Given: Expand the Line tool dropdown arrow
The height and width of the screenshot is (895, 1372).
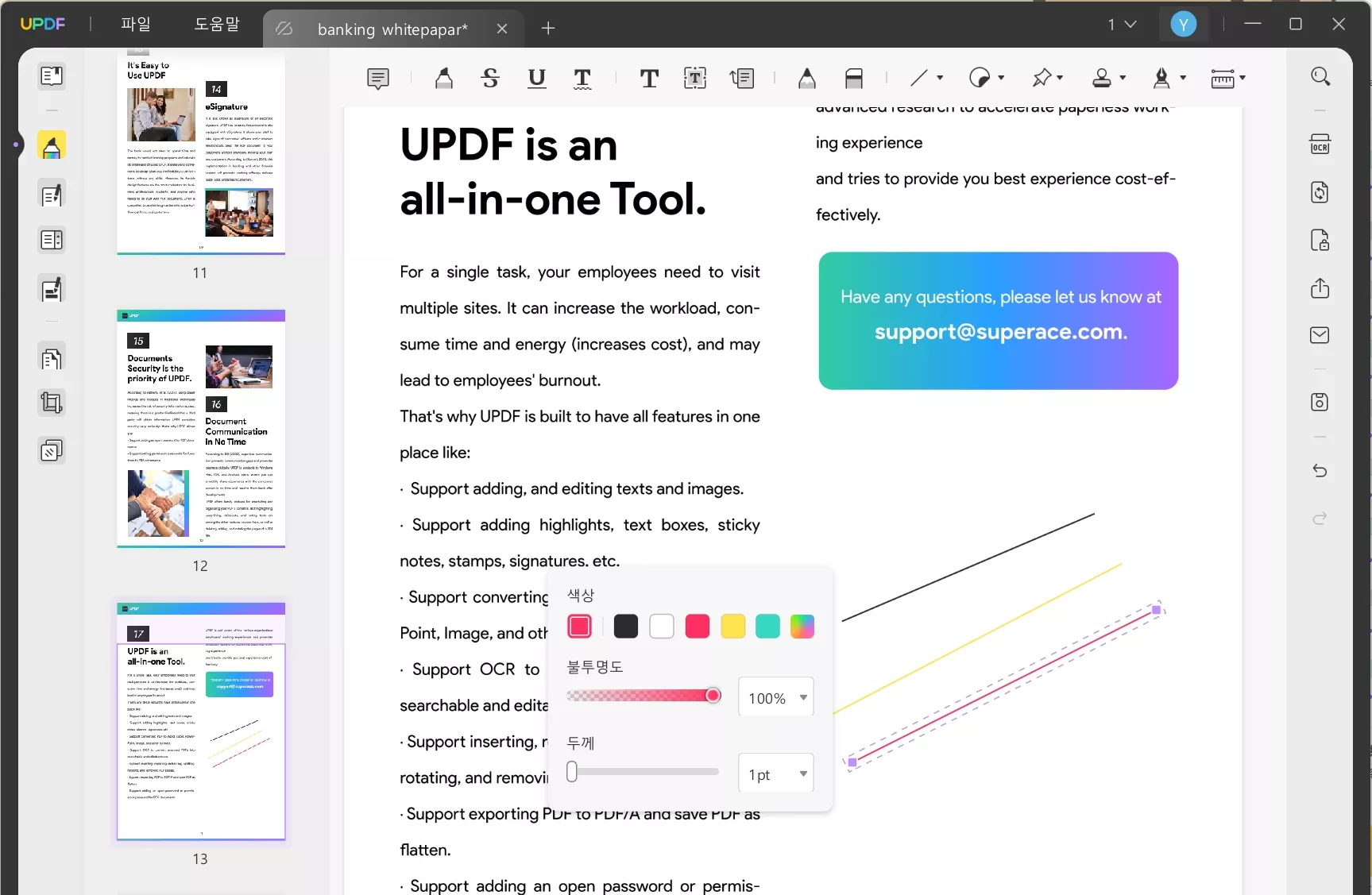Looking at the screenshot, I should tap(940, 78).
